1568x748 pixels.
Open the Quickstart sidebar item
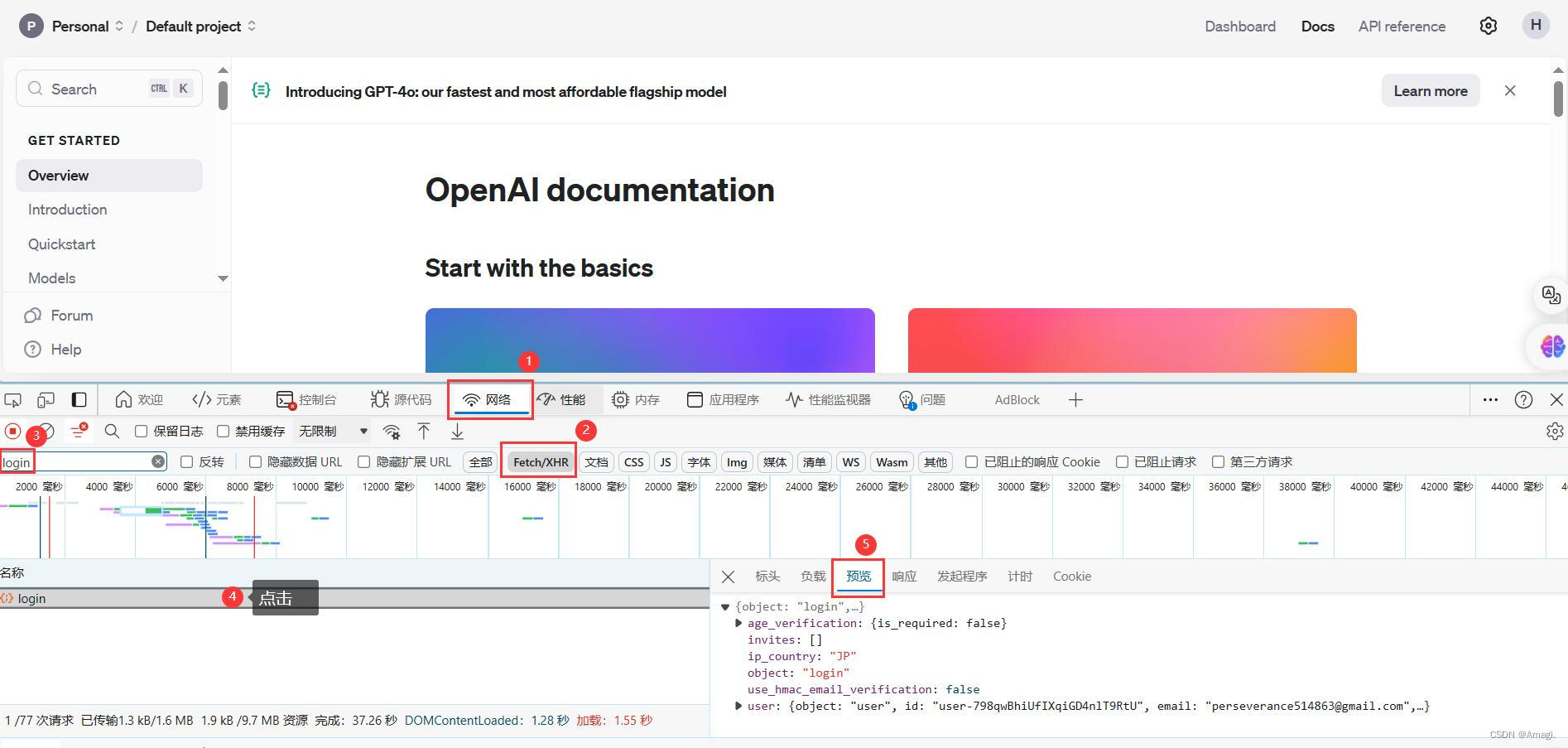coord(61,244)
